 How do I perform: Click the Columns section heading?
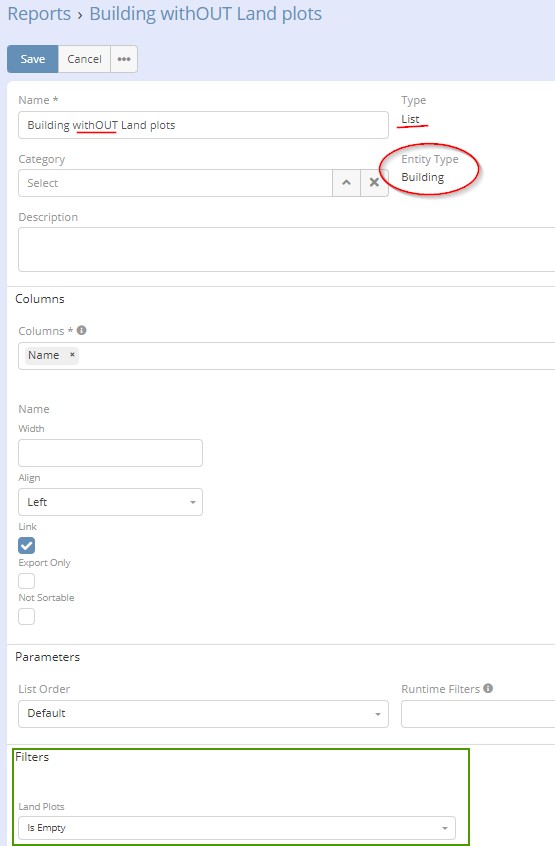[40, 299]
